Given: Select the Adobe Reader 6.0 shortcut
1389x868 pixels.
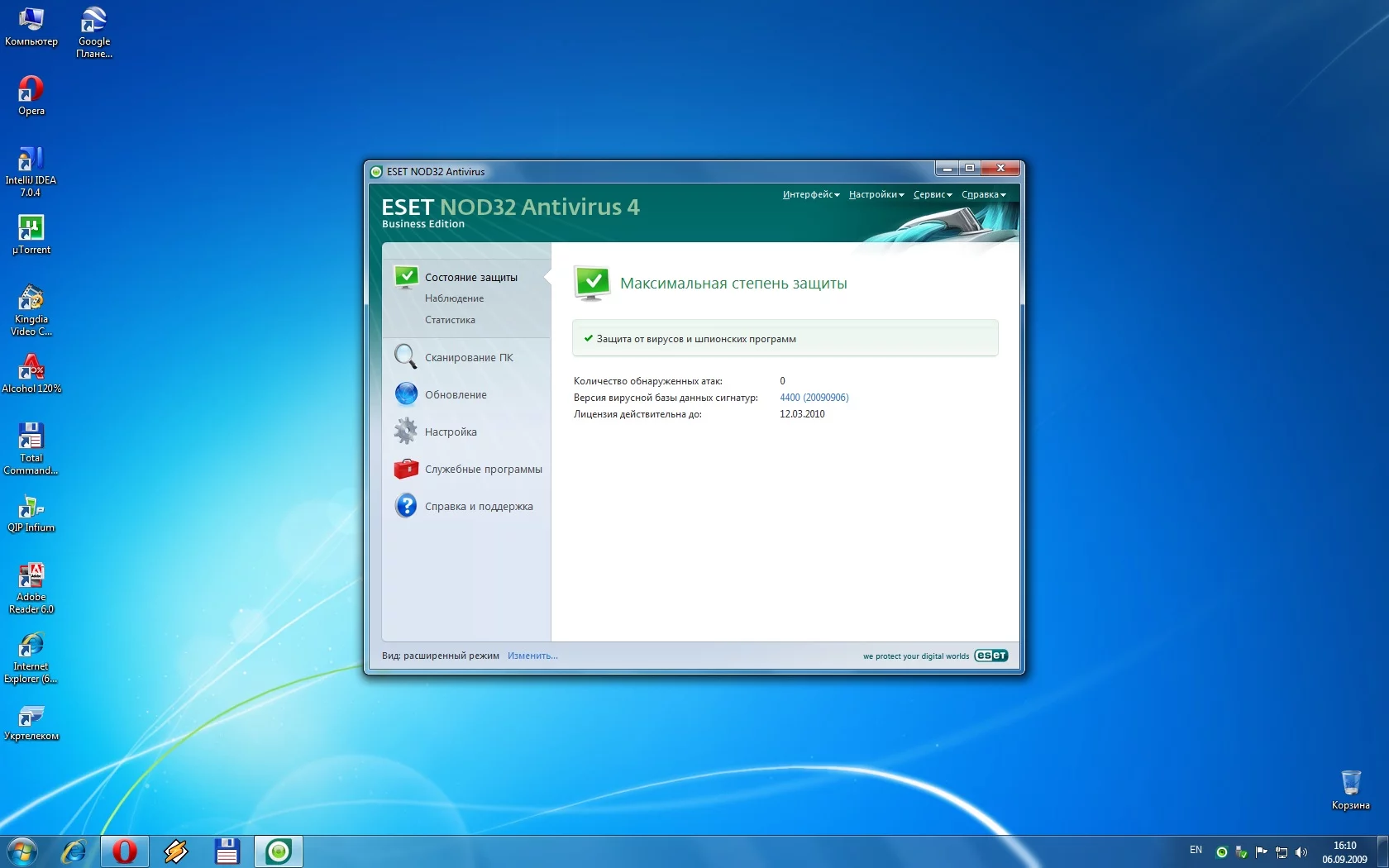Looking at the screenshot, I should coord(31,589).
